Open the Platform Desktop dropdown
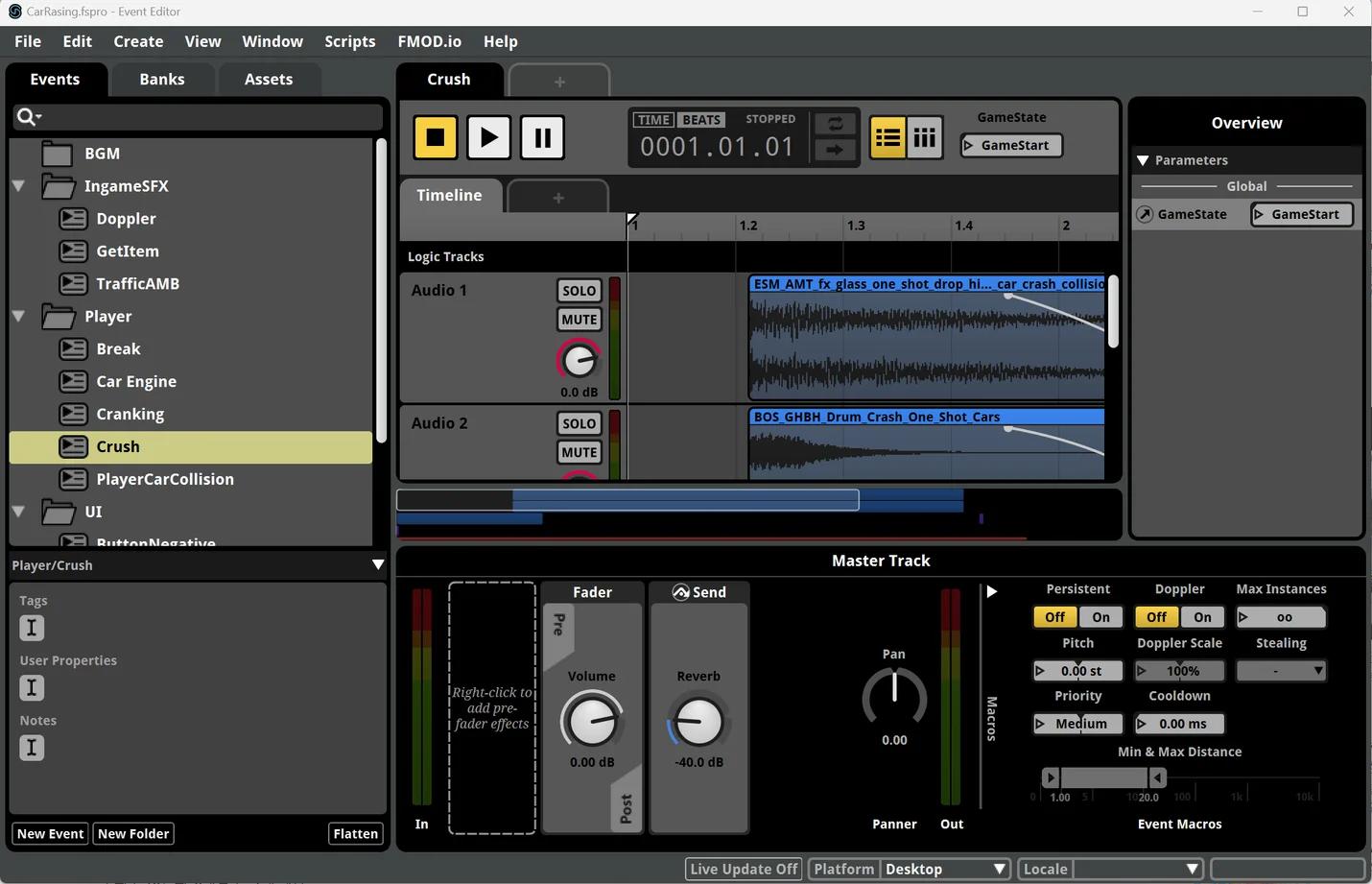Image resolution: width=1372 pixels, height=884 pixels. click(x=945, y=869)
